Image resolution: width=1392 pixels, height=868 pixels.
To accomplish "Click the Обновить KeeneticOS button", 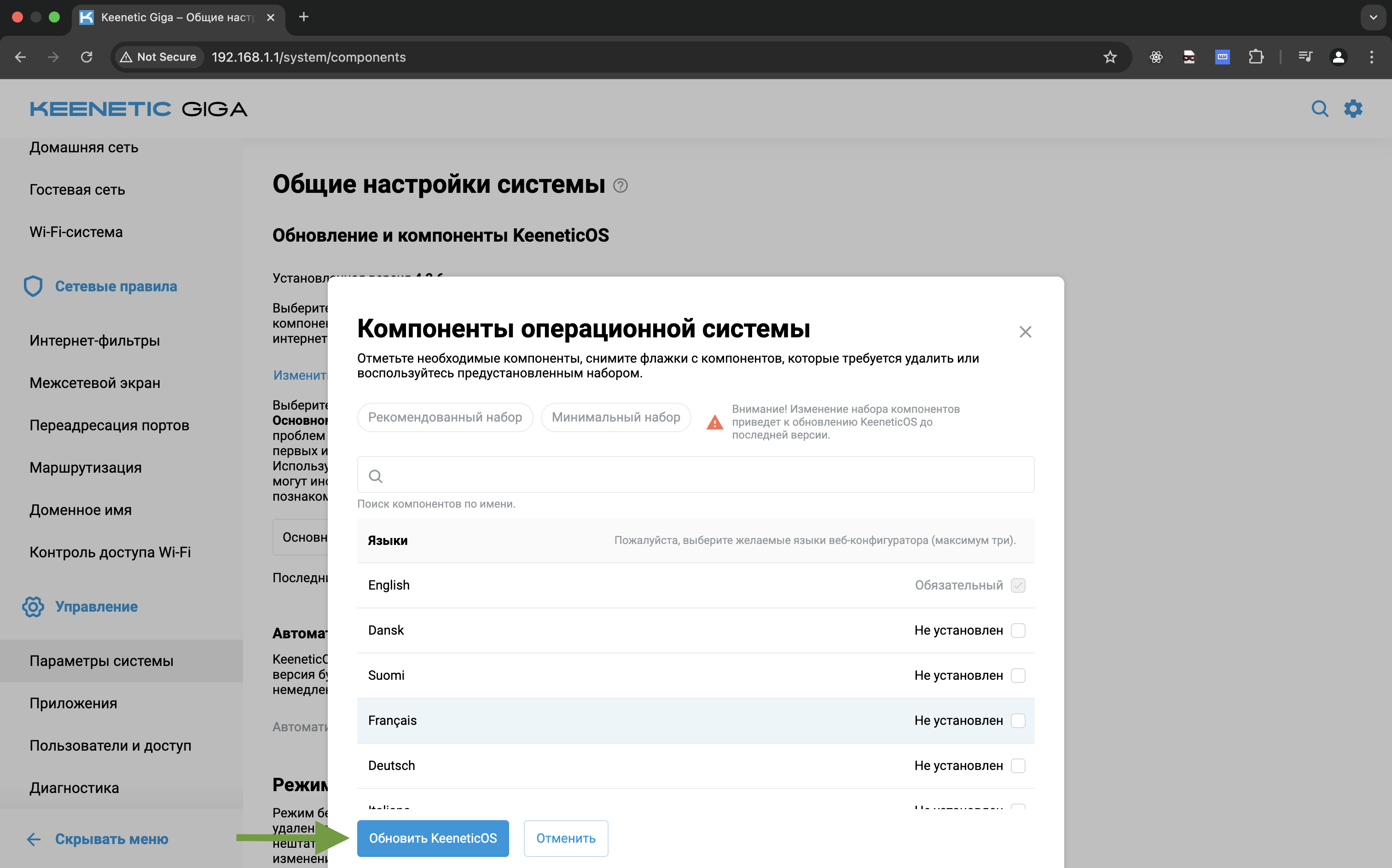I will [433, 838].
